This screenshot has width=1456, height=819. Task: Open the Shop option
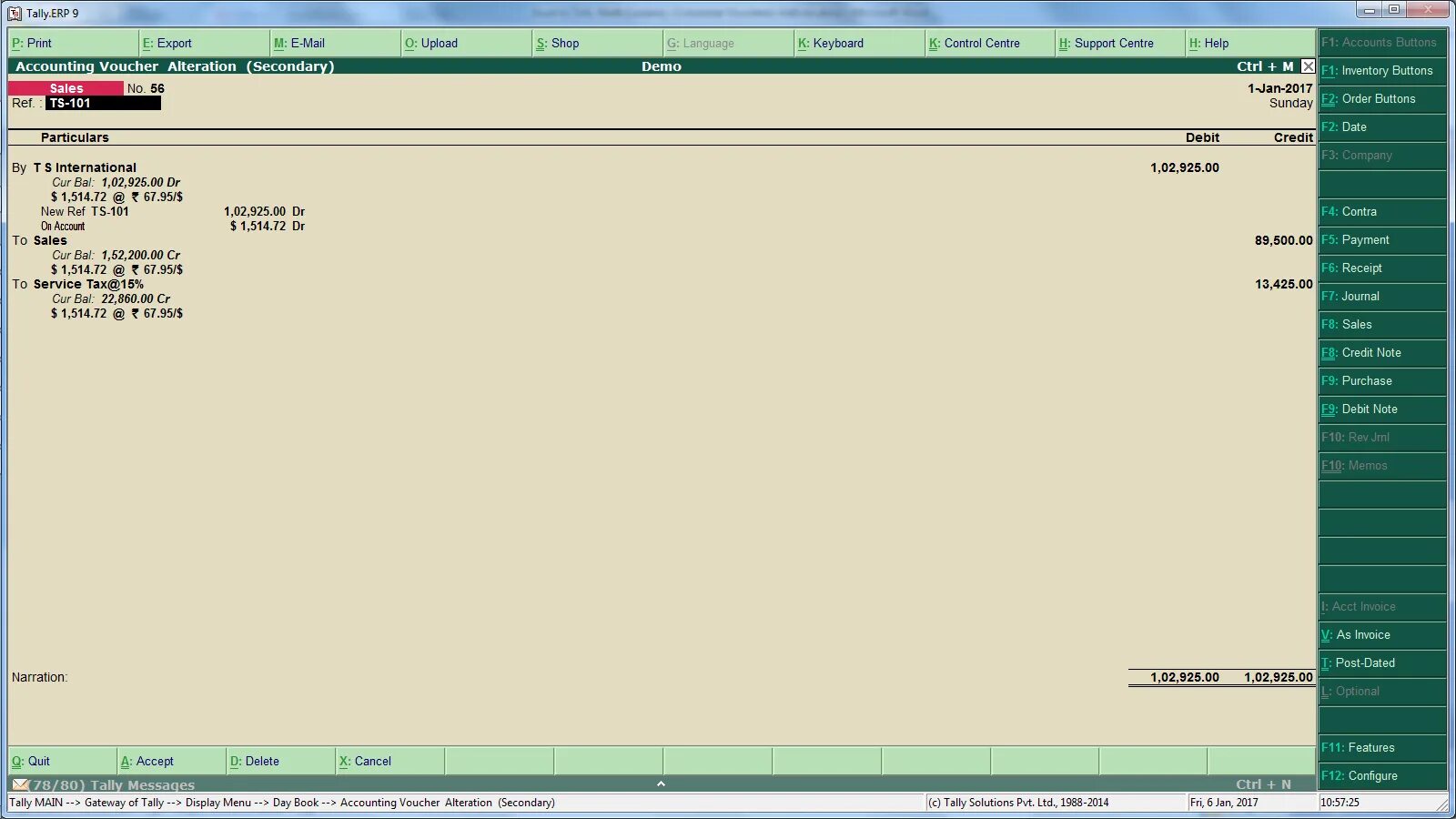pyautogui.click(x=597, y=43)
